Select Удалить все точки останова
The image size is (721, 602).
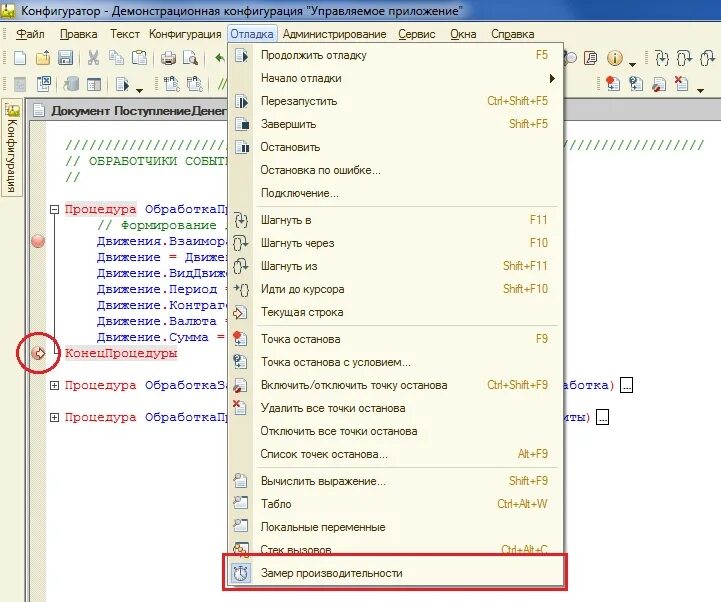395,408
